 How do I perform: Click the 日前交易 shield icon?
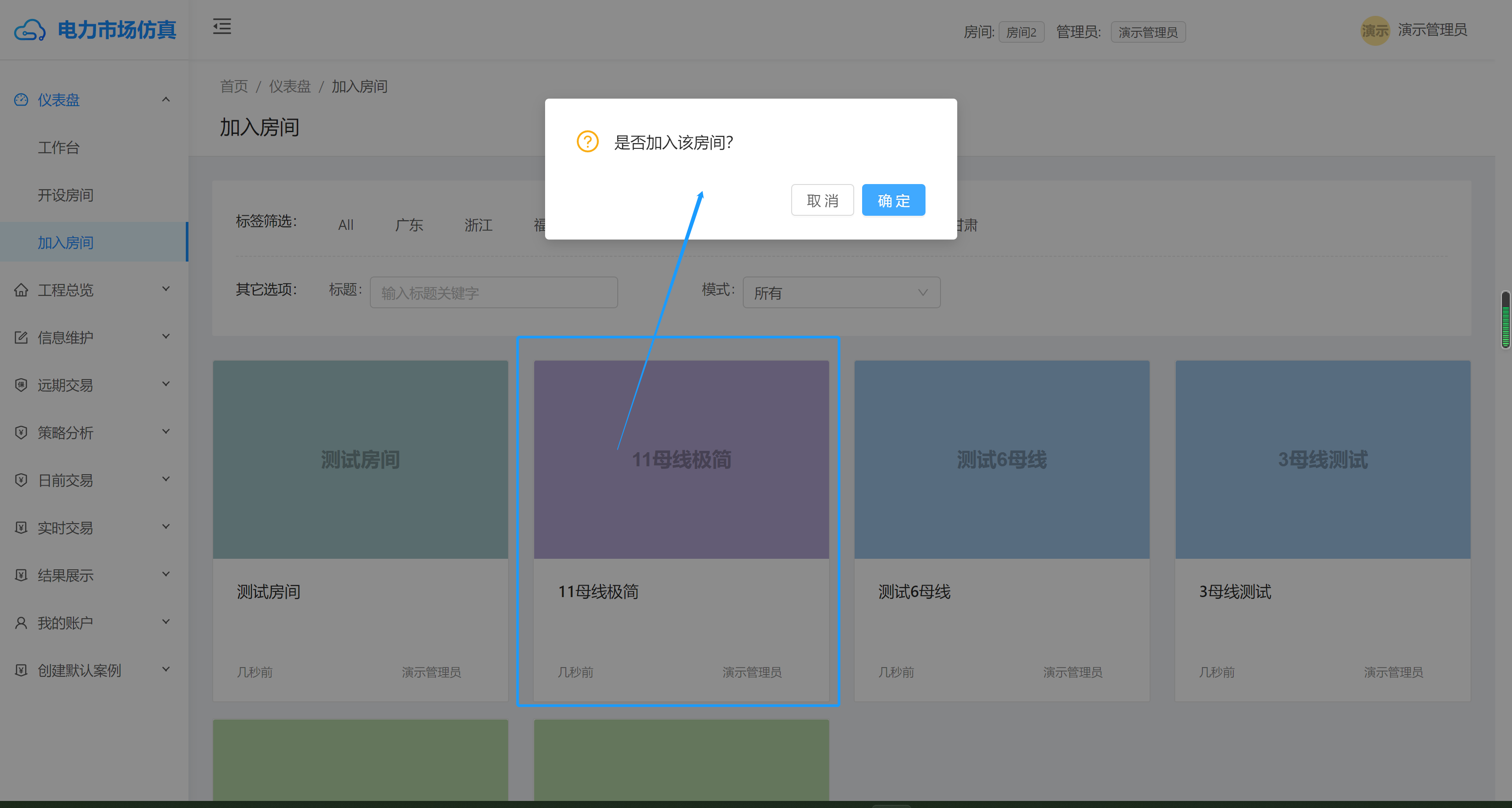click(21, 480)
